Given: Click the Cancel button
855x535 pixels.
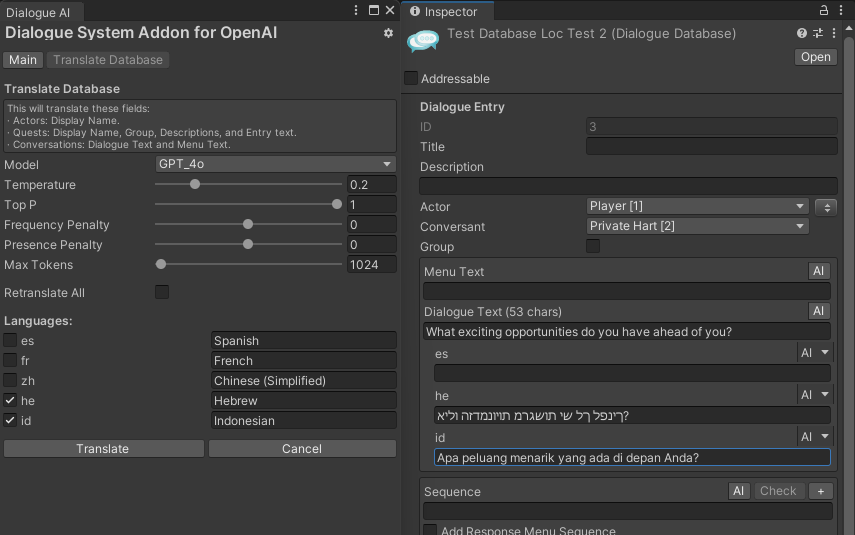Looking at the screenshot, I should pyautogui.click(x=302, y=448).
